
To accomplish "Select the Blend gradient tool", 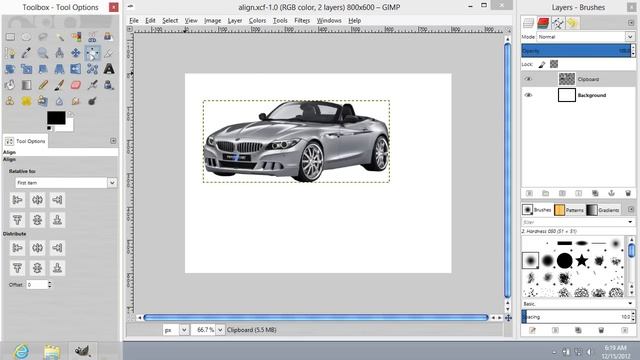I will tap(27, 85).
